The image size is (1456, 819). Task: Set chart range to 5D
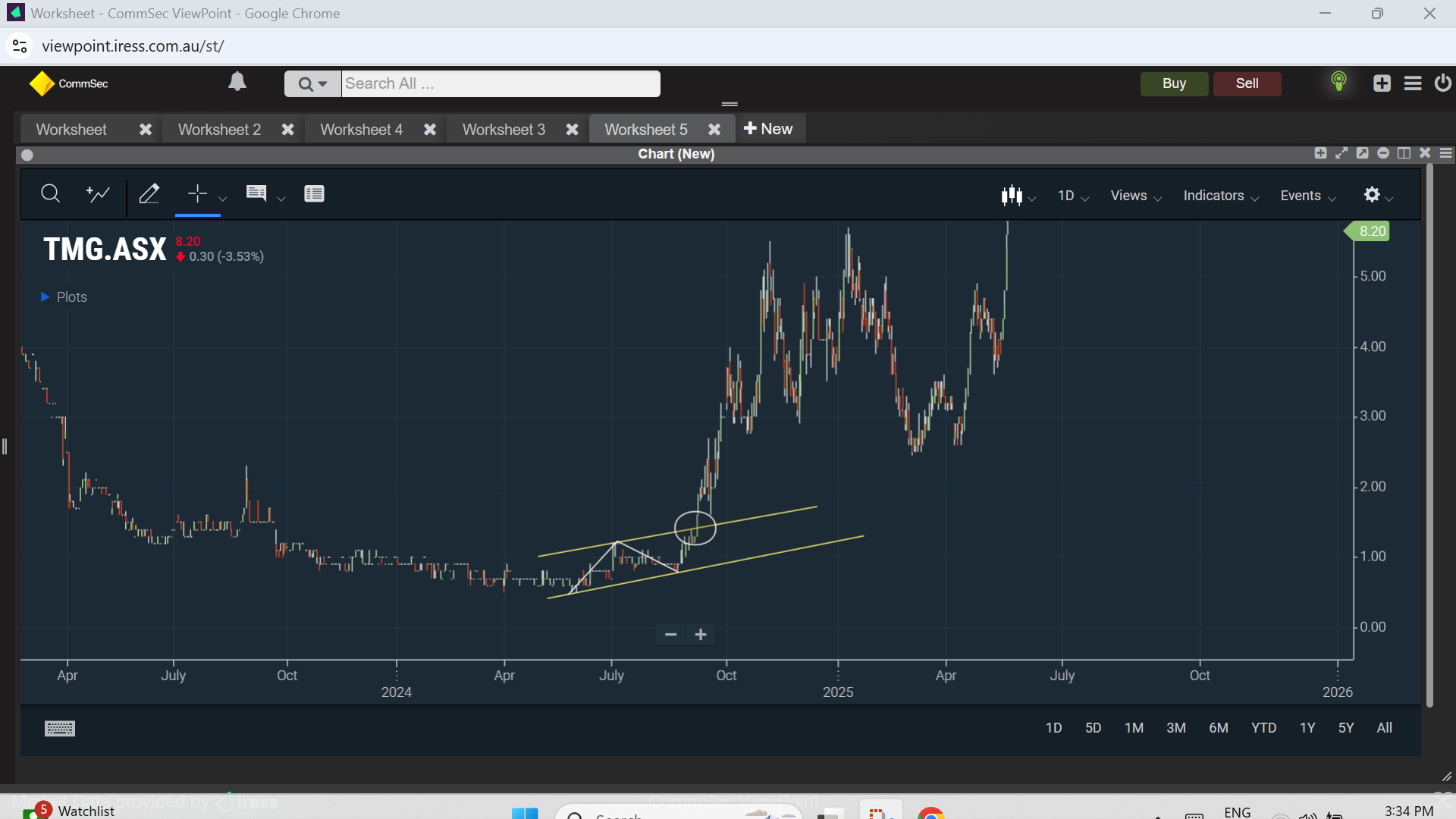[x=1093, y=728]
